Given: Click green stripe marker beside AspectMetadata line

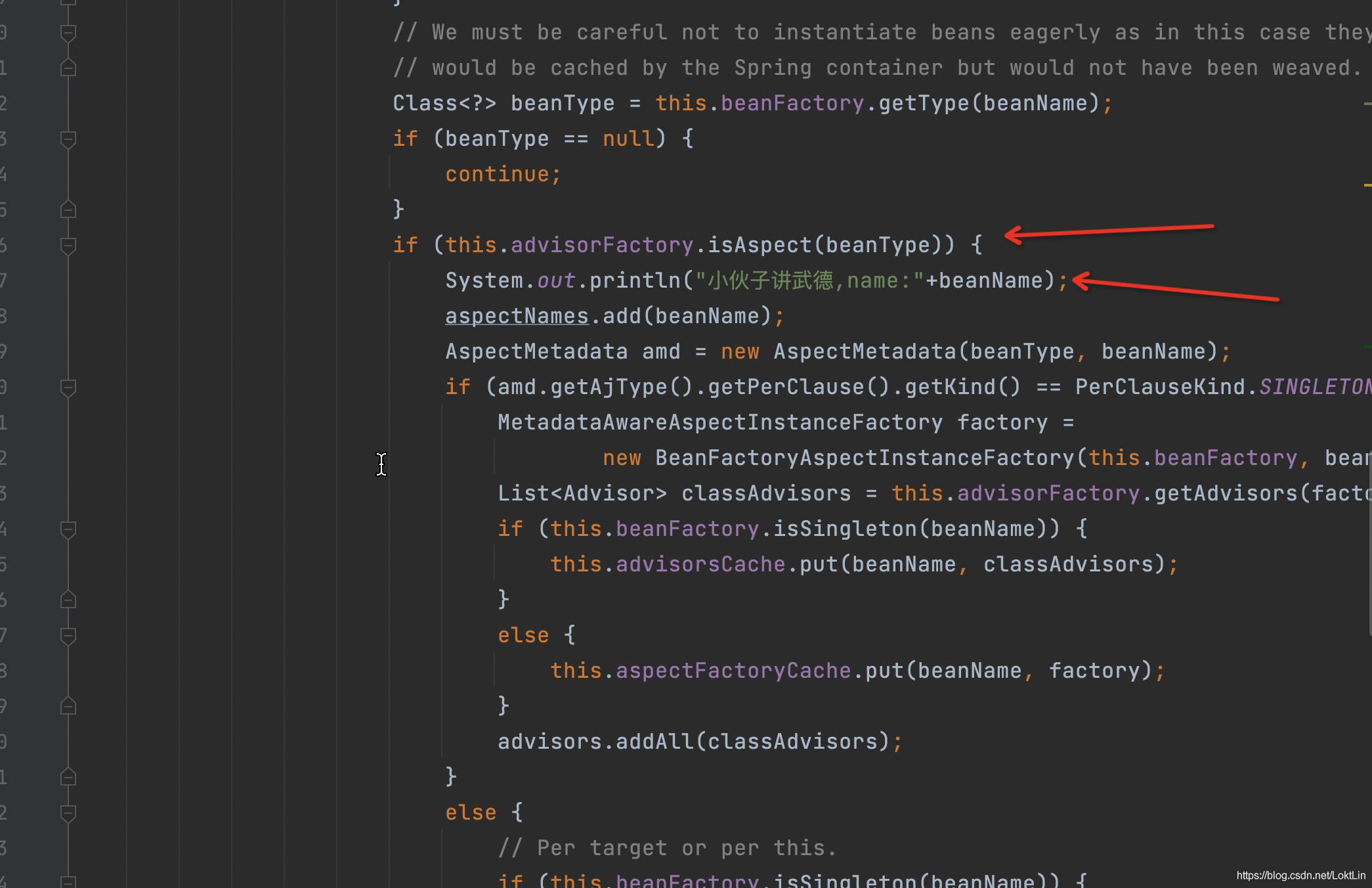Looking at the screenshot, I should [x=1367, y=347].
